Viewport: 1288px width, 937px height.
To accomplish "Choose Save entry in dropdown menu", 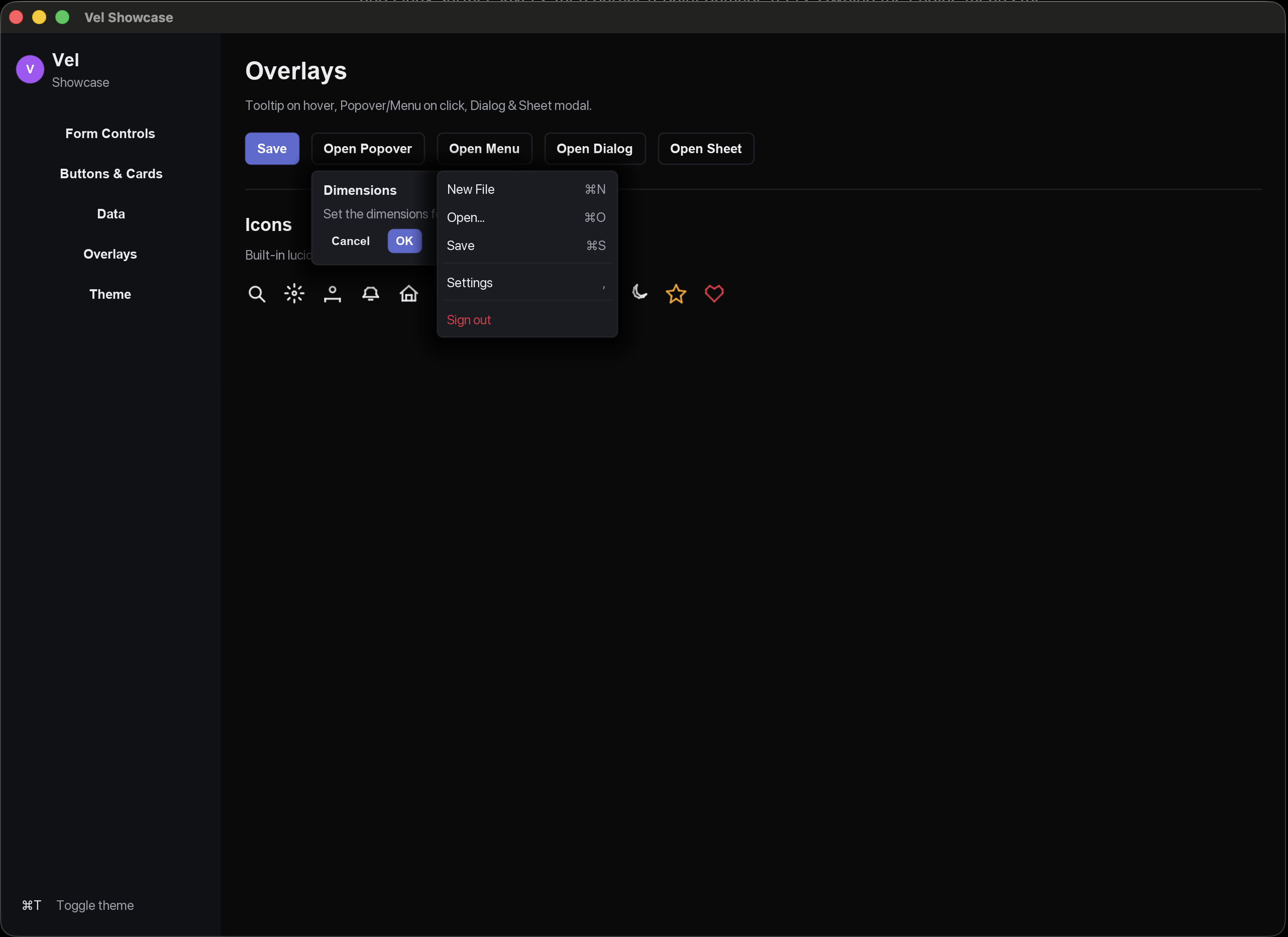I will coord(526,246).
